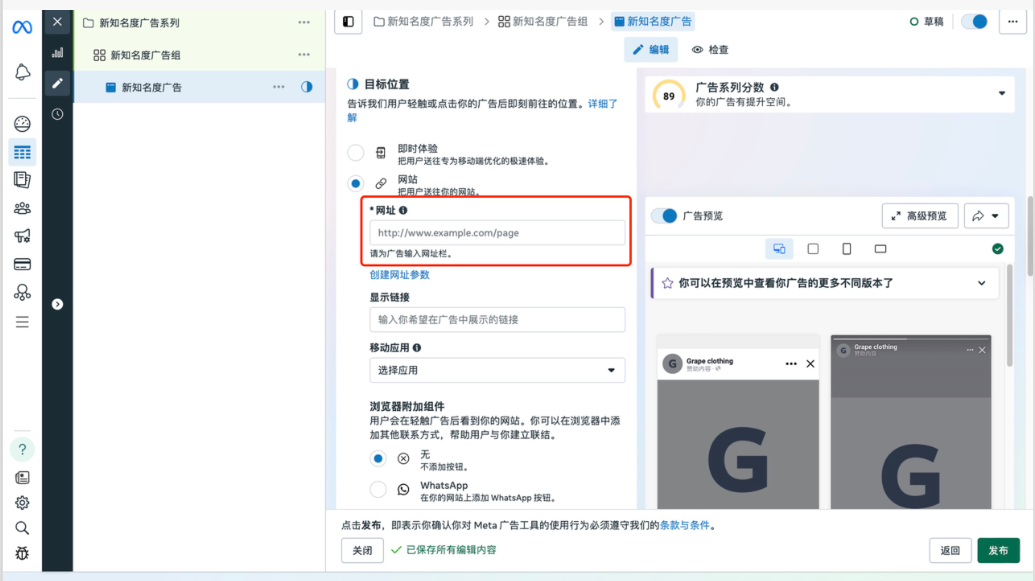Screen dimensions: 1035x581
Task: Click the megaphone ads icon in sidebar
Action: (22, 236)
